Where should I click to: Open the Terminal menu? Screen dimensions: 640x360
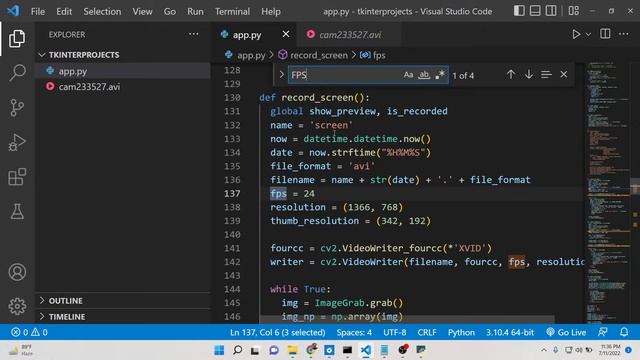[232, 11]
